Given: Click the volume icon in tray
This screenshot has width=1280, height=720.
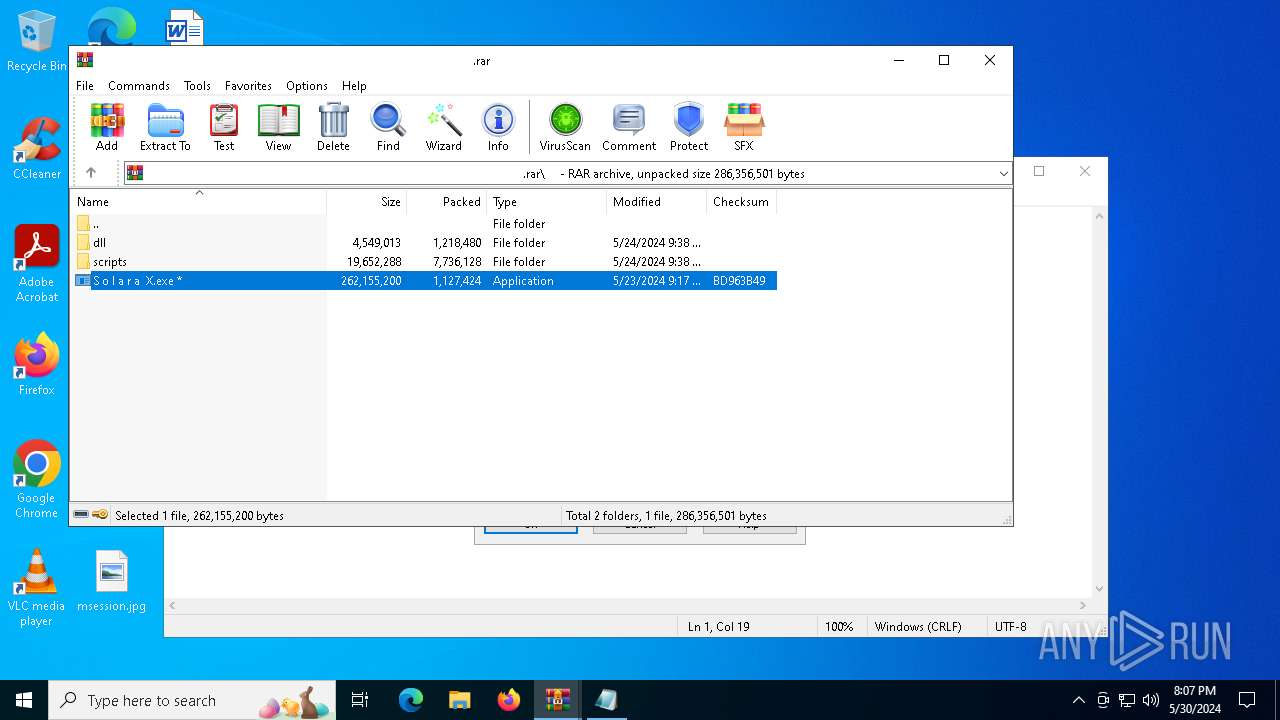Looking at the screenshot, I should click(1151, 700).
